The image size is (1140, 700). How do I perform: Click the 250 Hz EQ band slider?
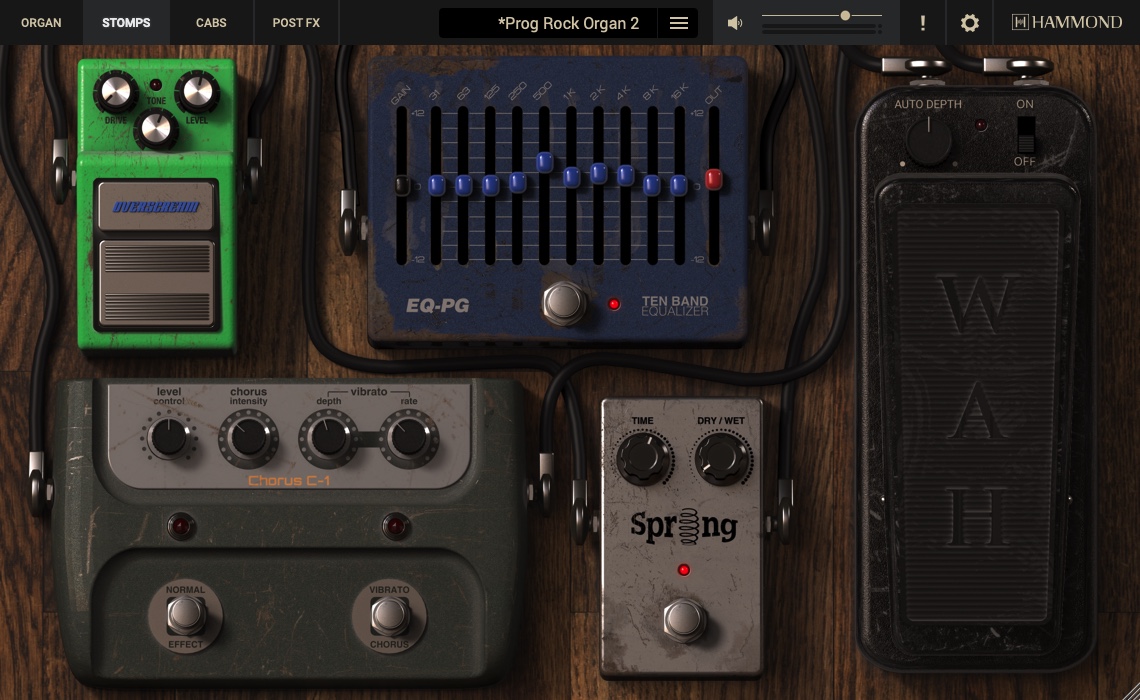click(518, 182)
